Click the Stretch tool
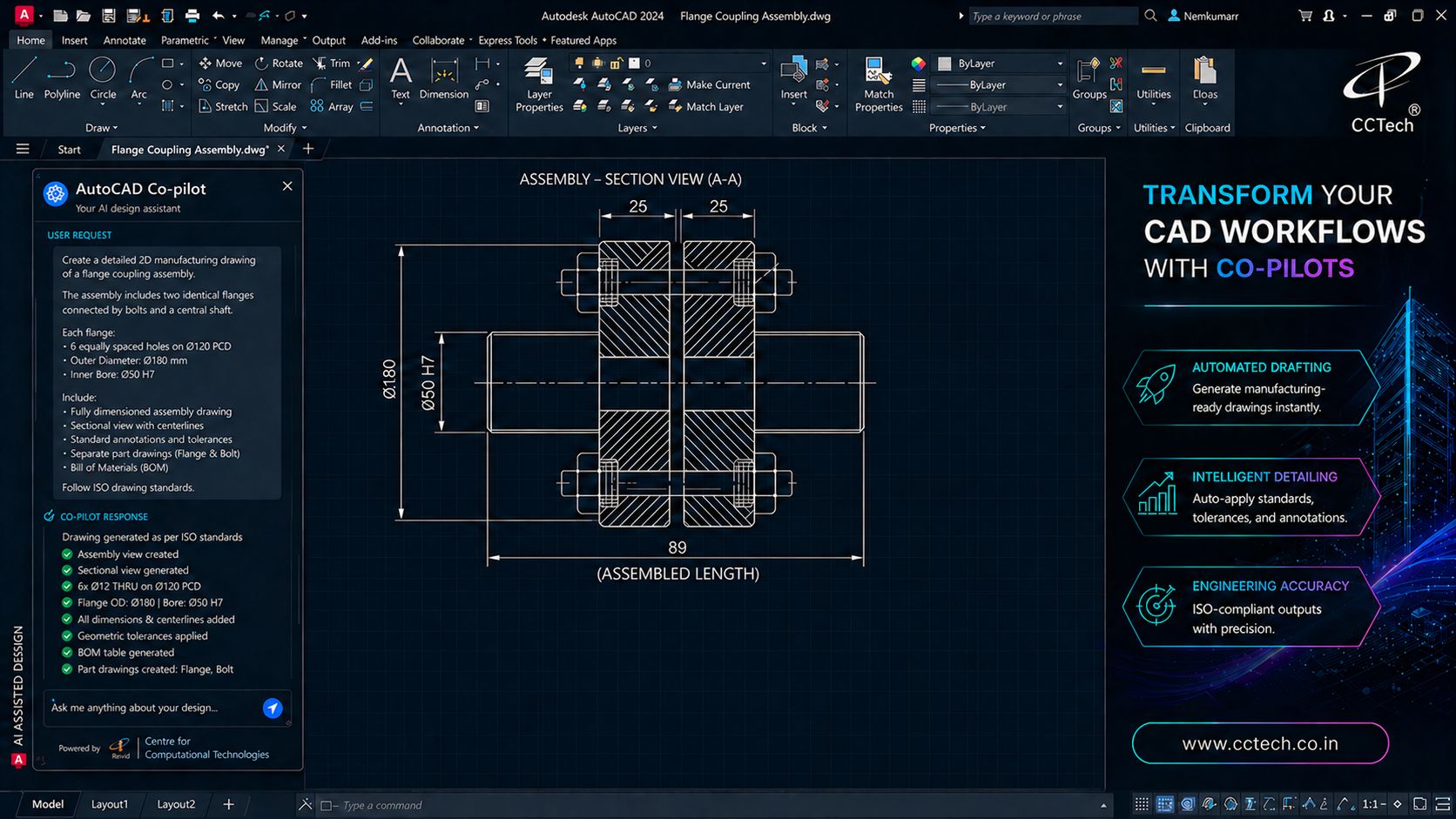 tap(223, 106)
